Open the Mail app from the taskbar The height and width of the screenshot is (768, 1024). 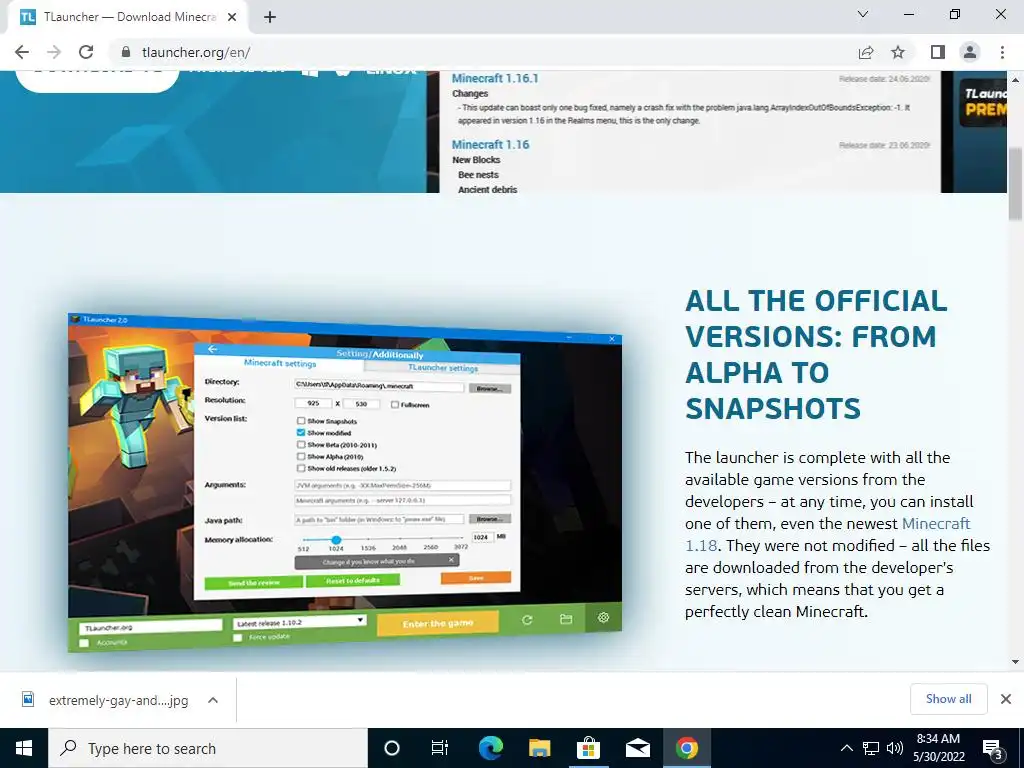[637, 748]
